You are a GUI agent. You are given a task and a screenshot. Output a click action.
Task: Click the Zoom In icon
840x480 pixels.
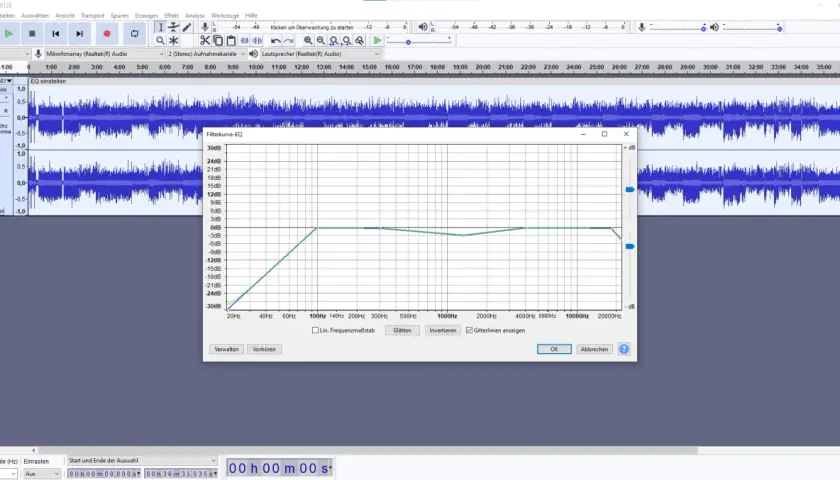click(x=308, y=41)
